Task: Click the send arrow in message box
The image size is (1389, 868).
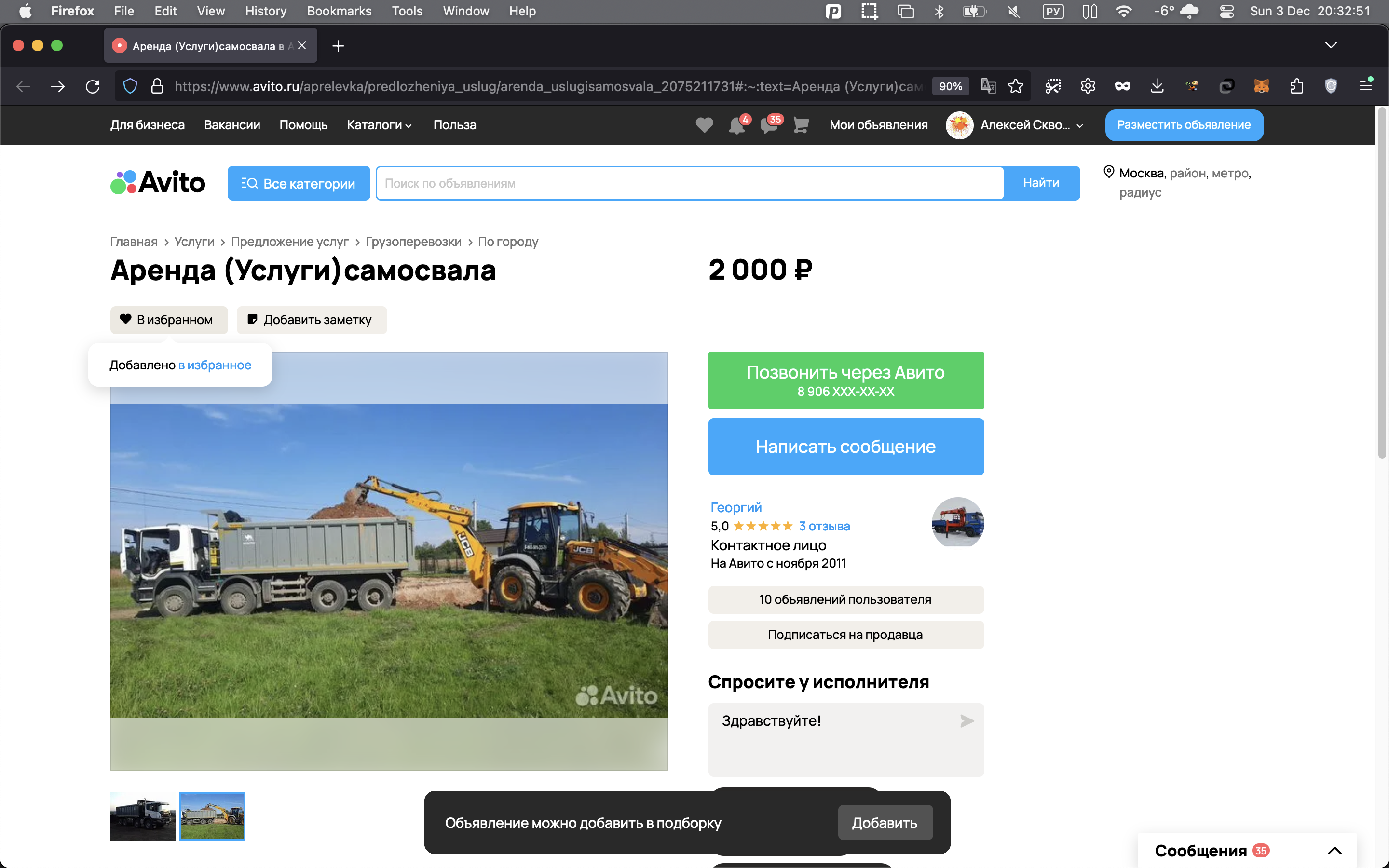Action: click(967, 721)
